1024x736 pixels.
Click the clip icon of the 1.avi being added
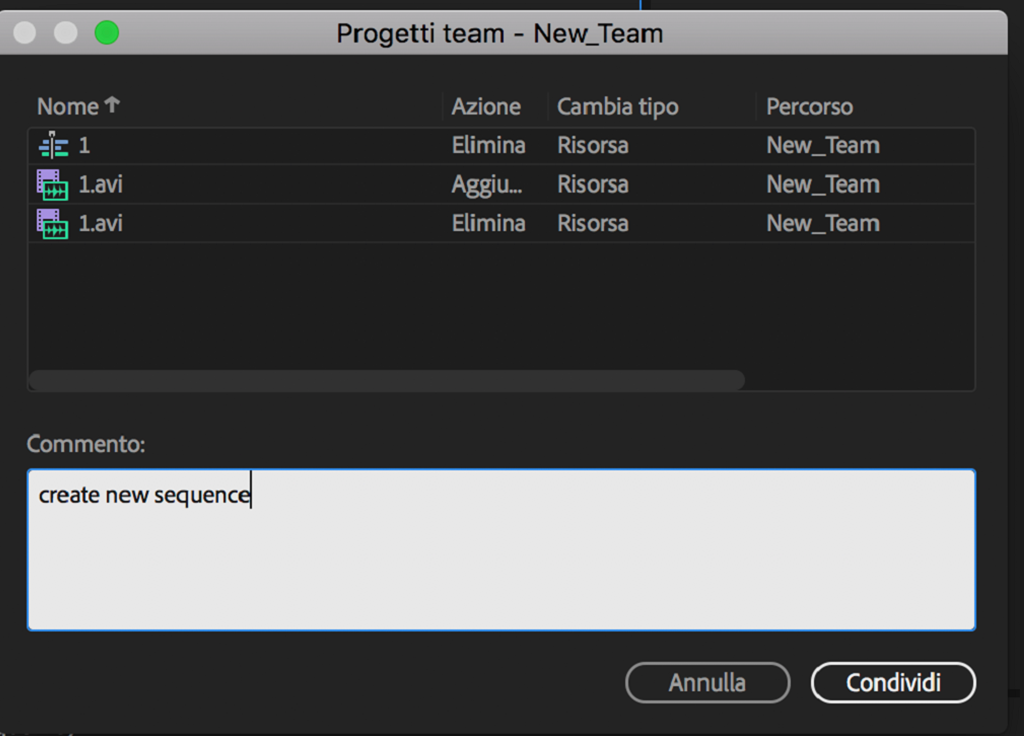pos(52,185)
